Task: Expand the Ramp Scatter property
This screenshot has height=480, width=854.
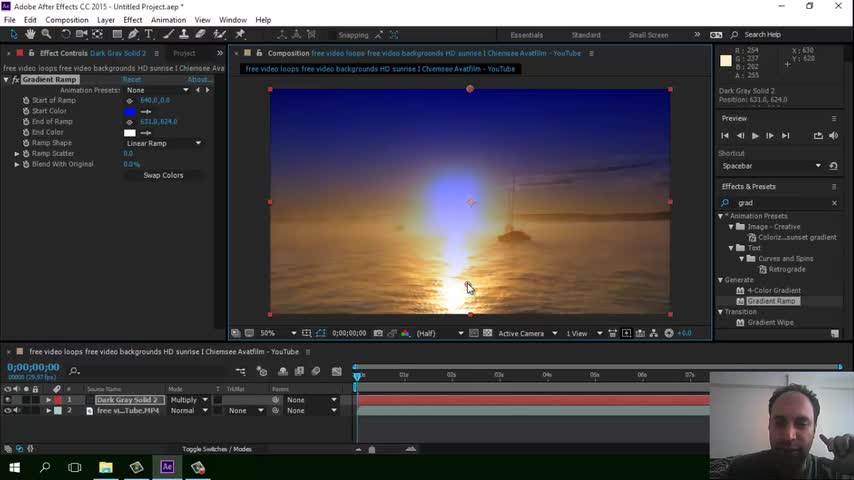Action: tap(17, 154)
